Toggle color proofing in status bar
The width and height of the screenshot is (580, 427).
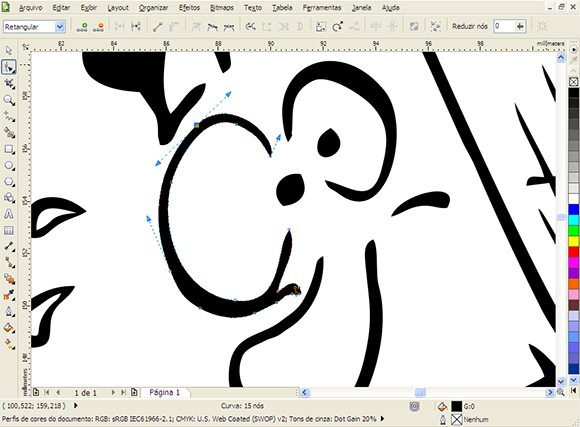[x=415, y=406]
